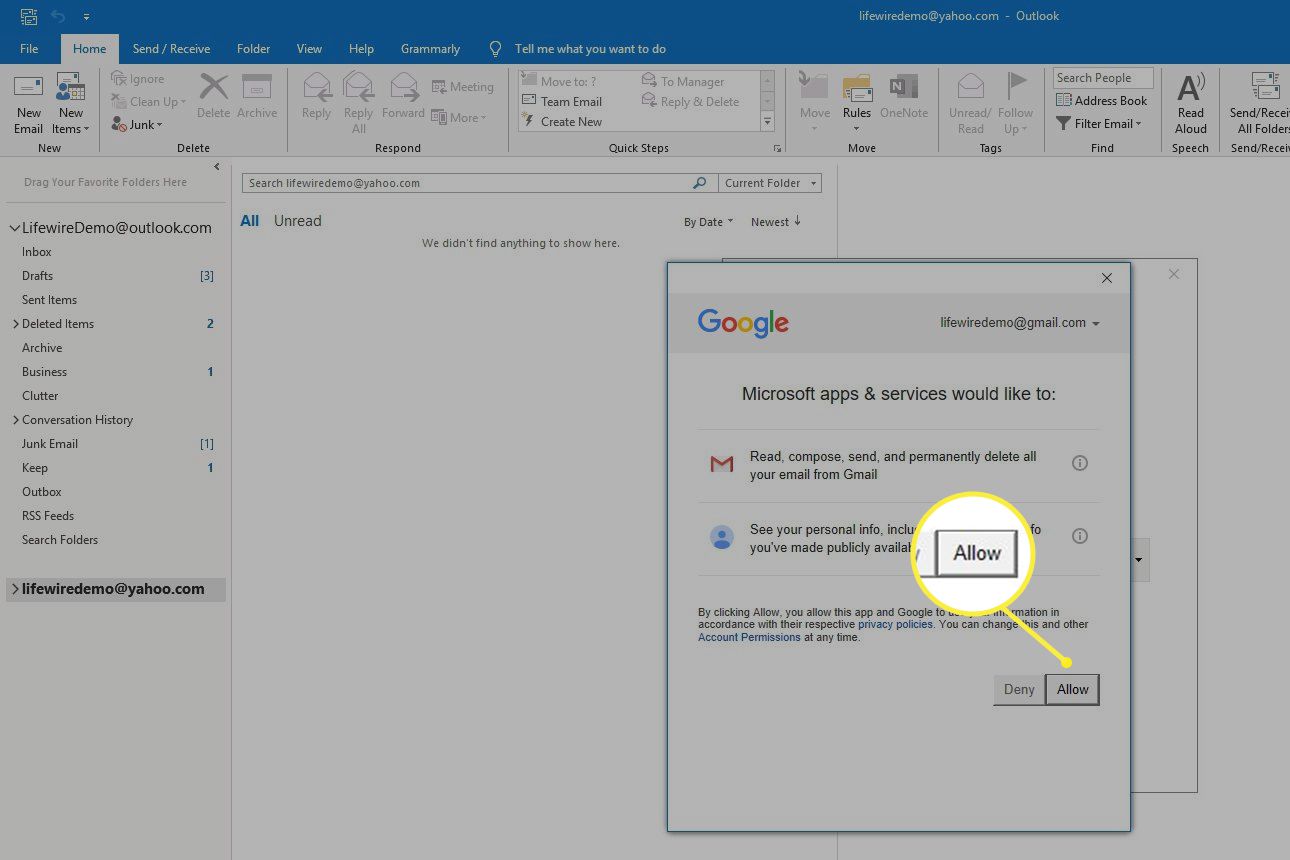
Task: Toggle Newest sort order
Action: pos(776,222)
